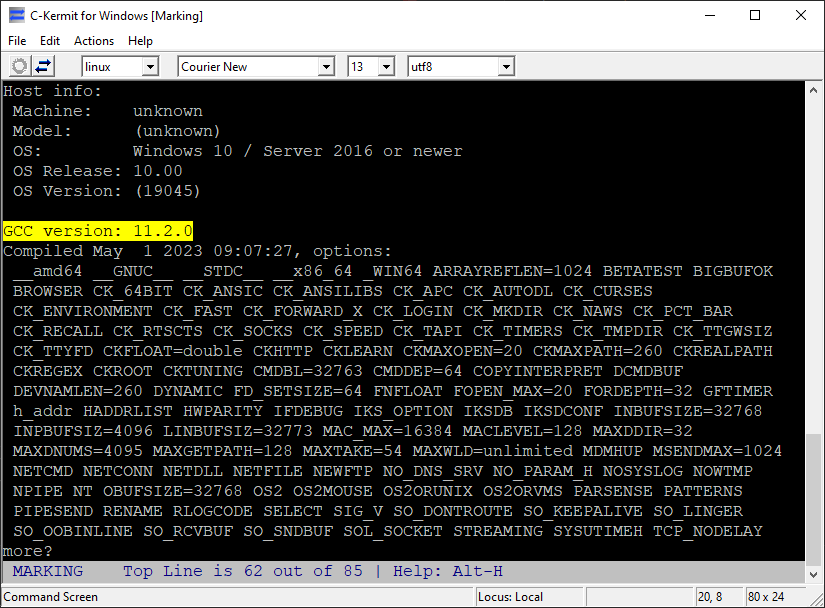
Task: Click the scrollbar down arrow
Action: [813, 574]
